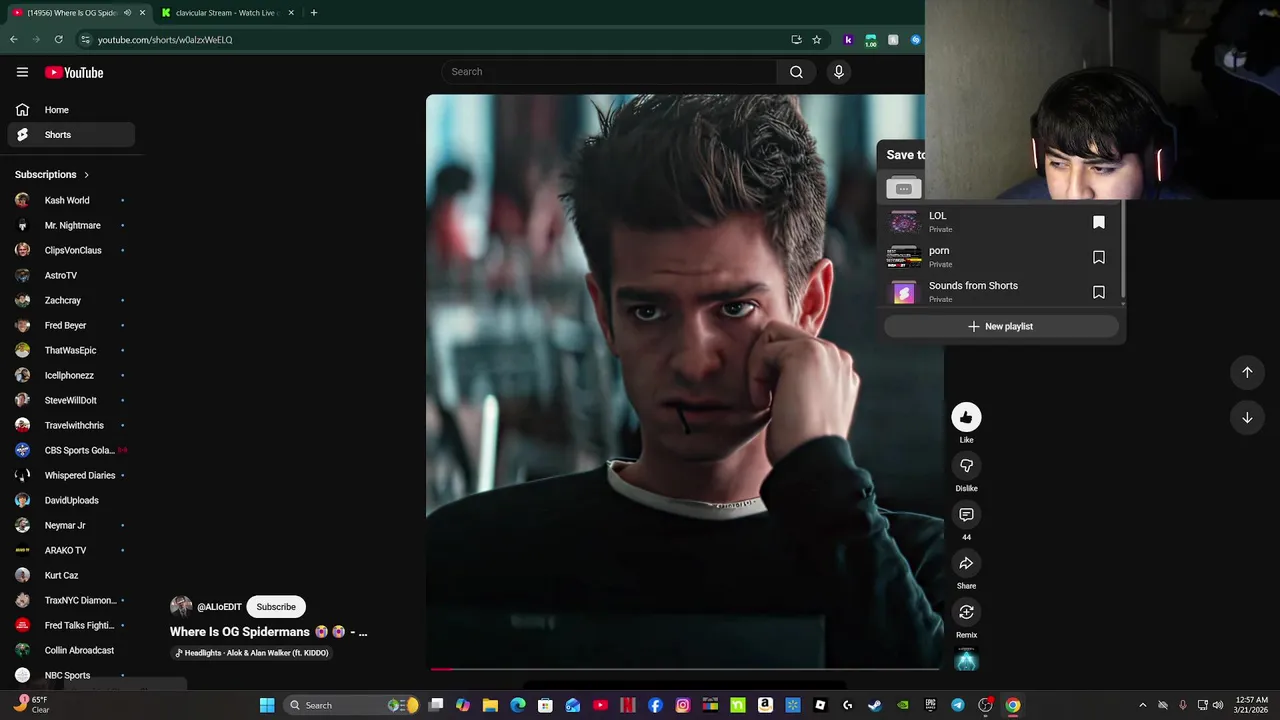
Task: Open the ClipsVonClaus subscription
Action: click(70, 250)
